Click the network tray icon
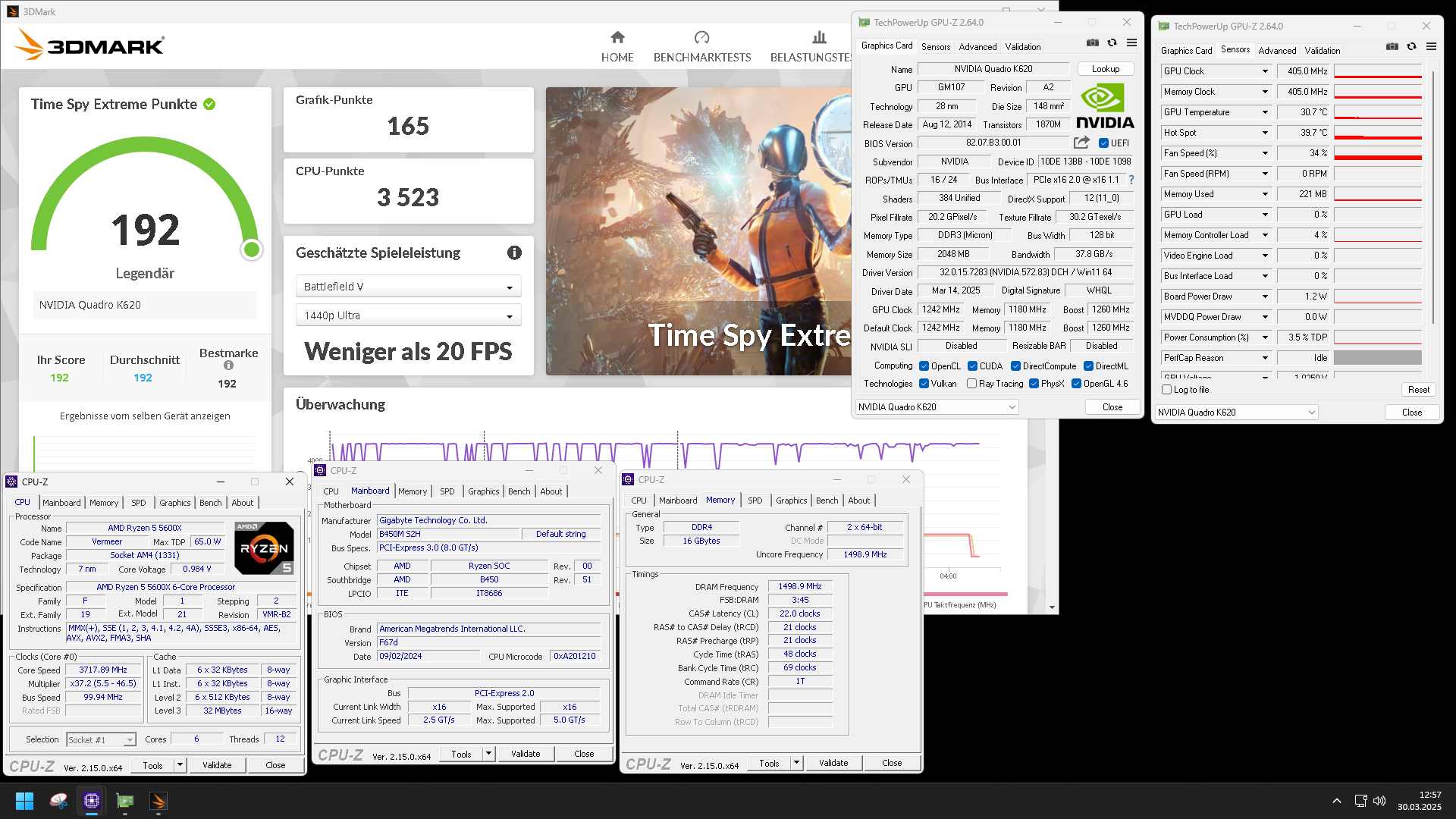Image resolution: width=1456 pixels, height=819 pixels. pyautogui.click(x=1360, y=801)
